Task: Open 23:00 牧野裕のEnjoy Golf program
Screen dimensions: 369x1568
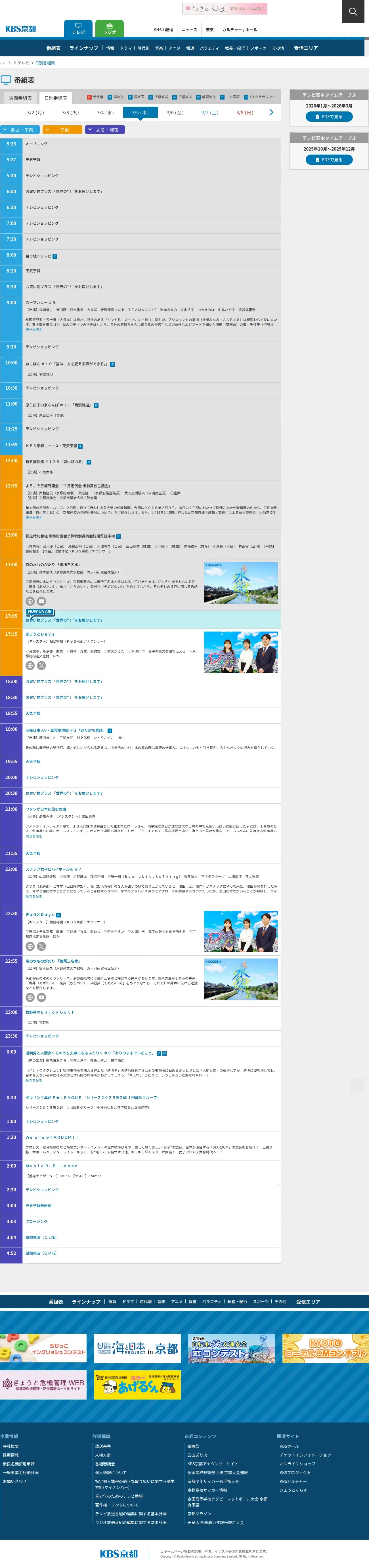Action: pos(50,1012)
